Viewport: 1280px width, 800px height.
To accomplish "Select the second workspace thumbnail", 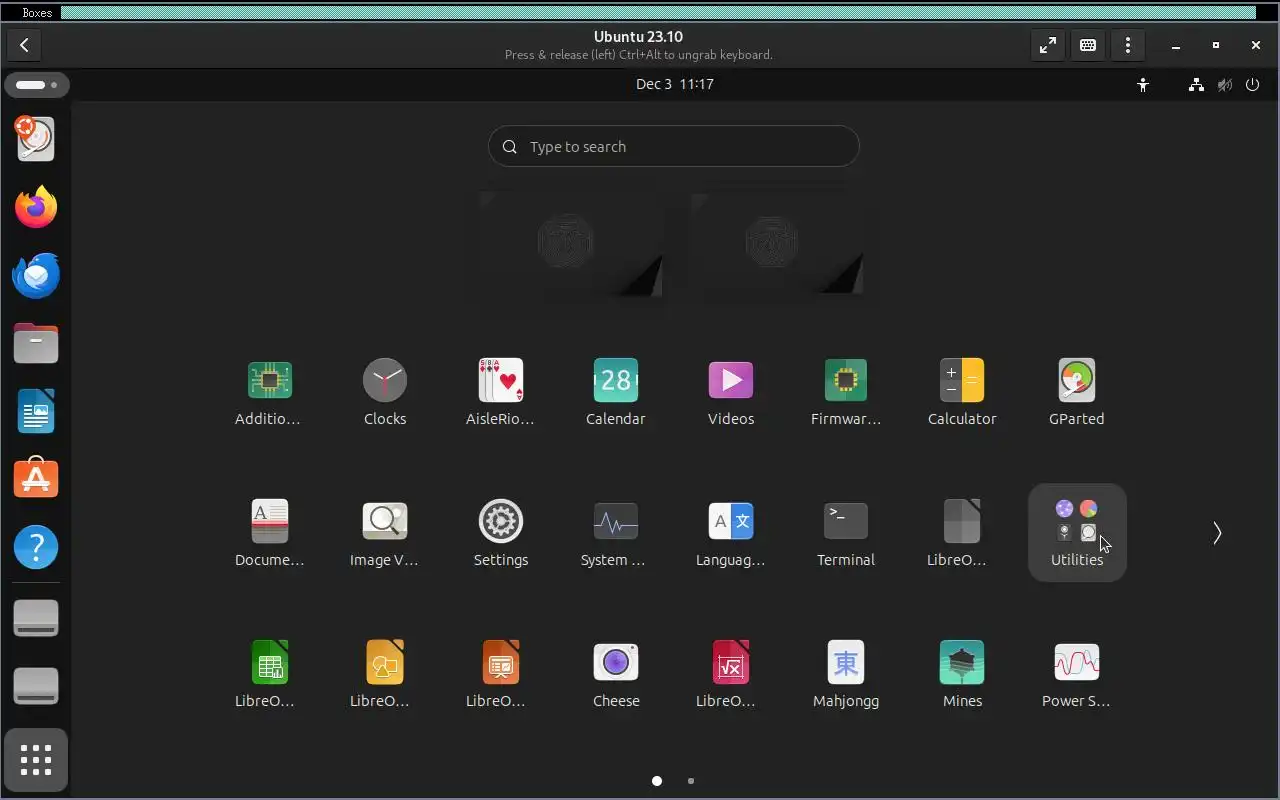I will 777,245.
